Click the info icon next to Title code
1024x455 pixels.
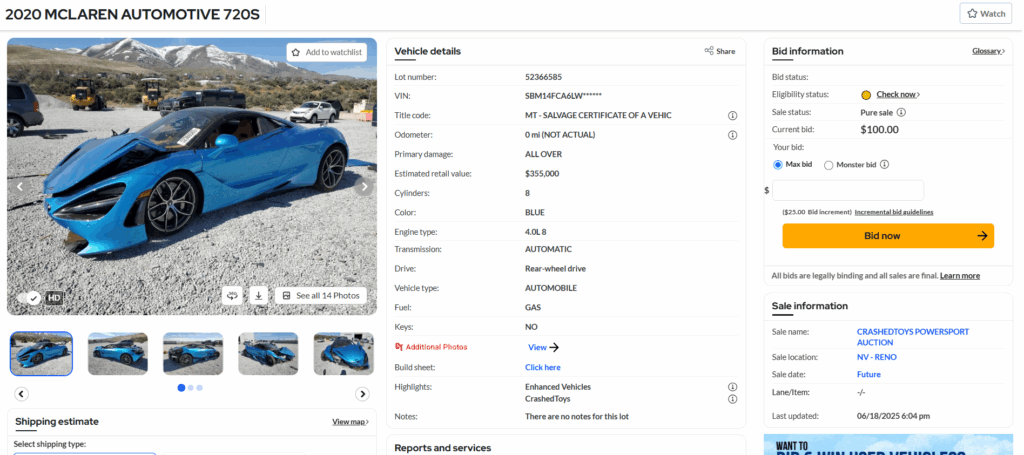pyautogui.click(x=732, y=116)
